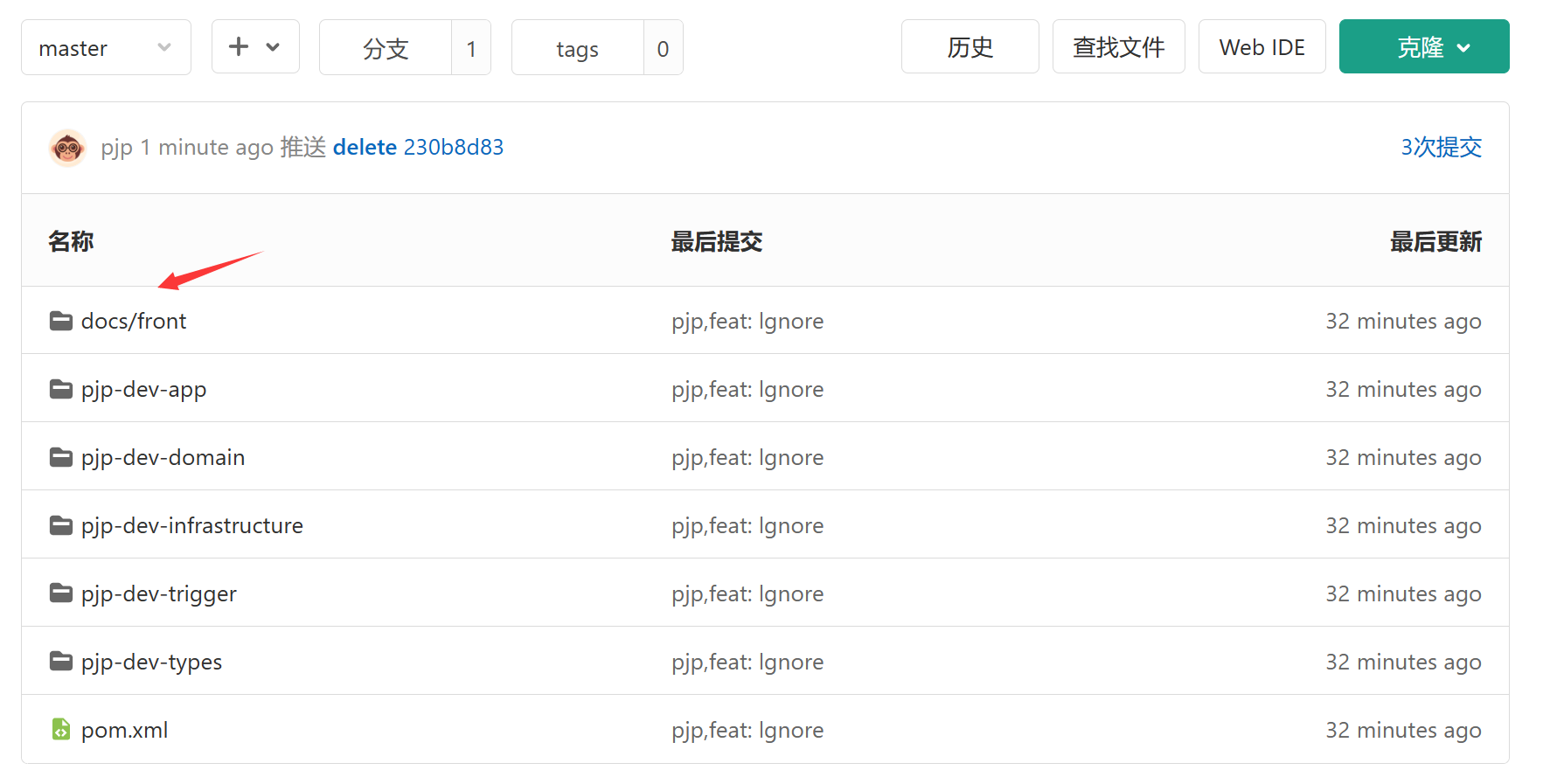Screen dimensions: 1550x784
Task: Click the pjp-dev-types folder icon
Action: [61, 662]
